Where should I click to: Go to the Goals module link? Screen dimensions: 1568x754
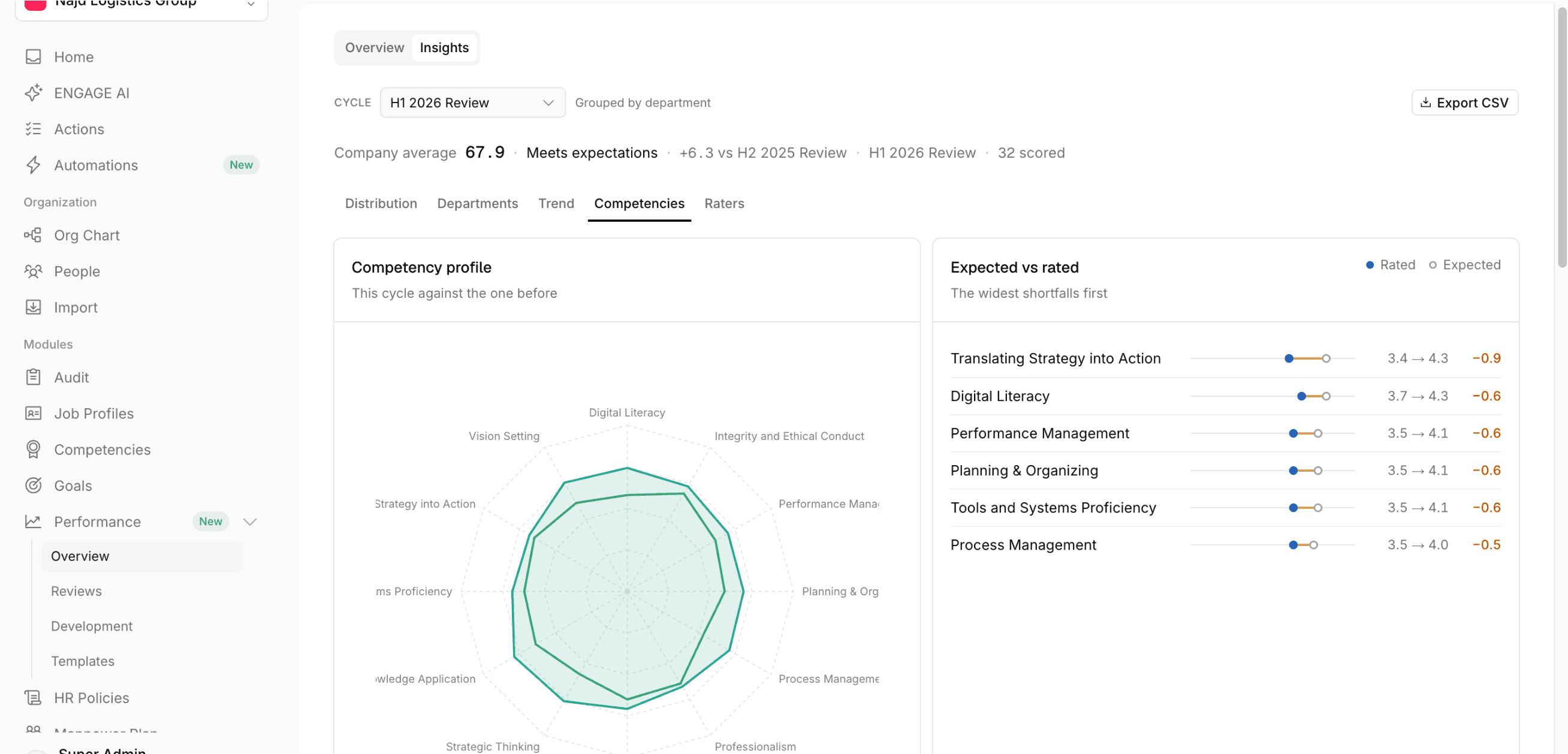pos(73,485)
